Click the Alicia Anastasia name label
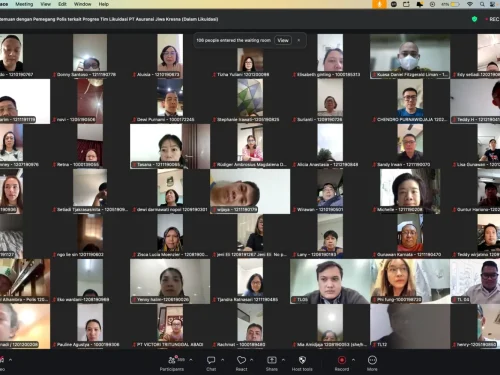Image resolution: width=500 pixels, height=375 pixels. (325, 165)
